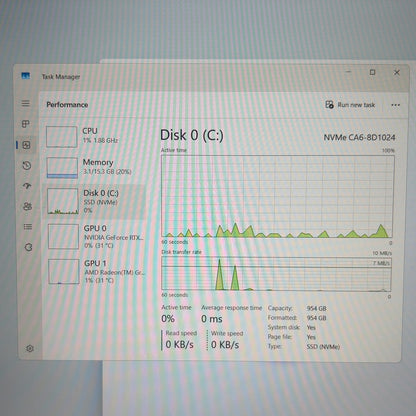Open the Services icon in sidebar
The height and width of the screenshot is (416, 416).
tap(28, 247)
